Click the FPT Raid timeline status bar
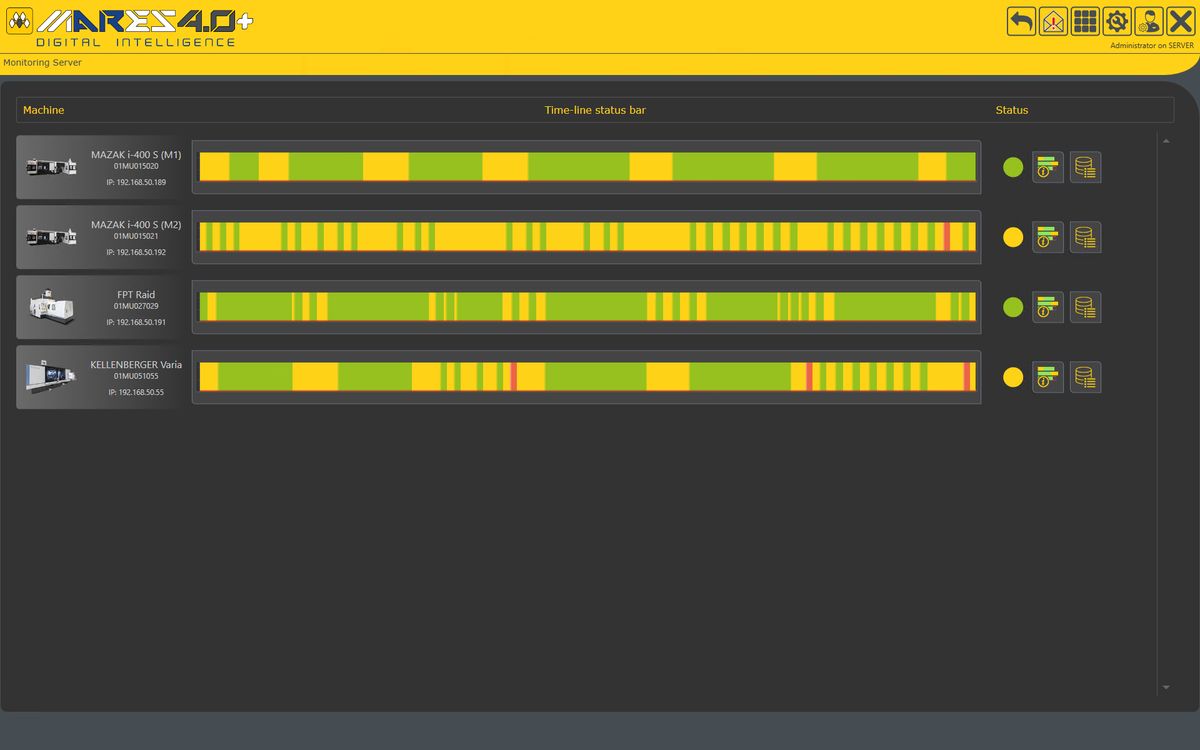 [587, 307]
